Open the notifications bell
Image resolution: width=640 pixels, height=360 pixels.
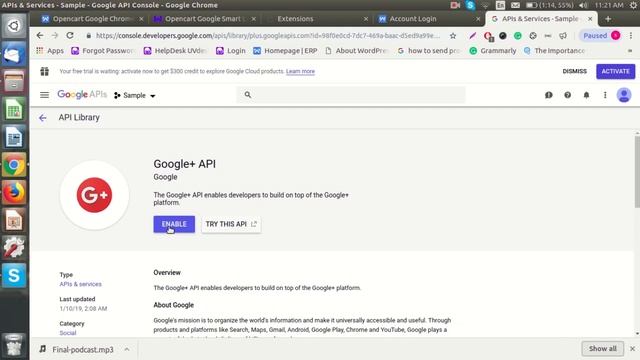coord(586,95)
